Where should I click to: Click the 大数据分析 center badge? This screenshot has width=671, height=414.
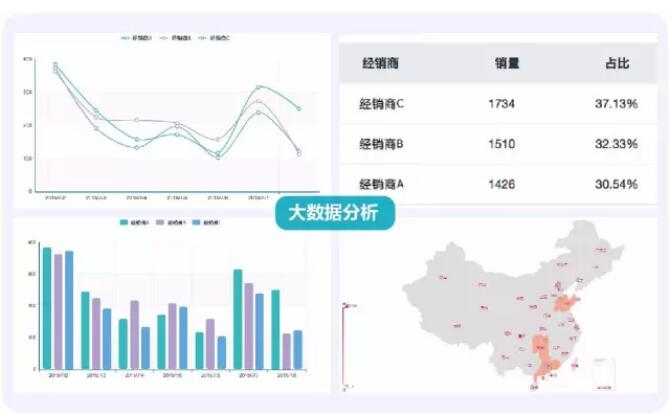[x=335, y=212]
